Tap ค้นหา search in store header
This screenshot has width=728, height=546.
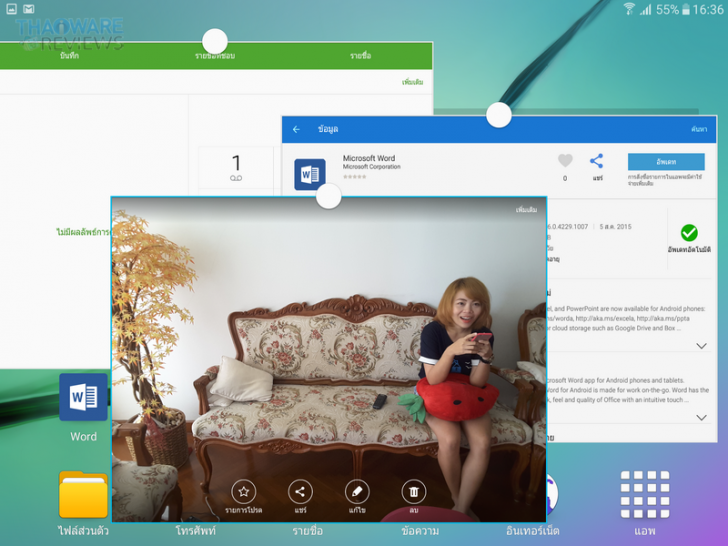pyautogui.click(x=699, y=129)
